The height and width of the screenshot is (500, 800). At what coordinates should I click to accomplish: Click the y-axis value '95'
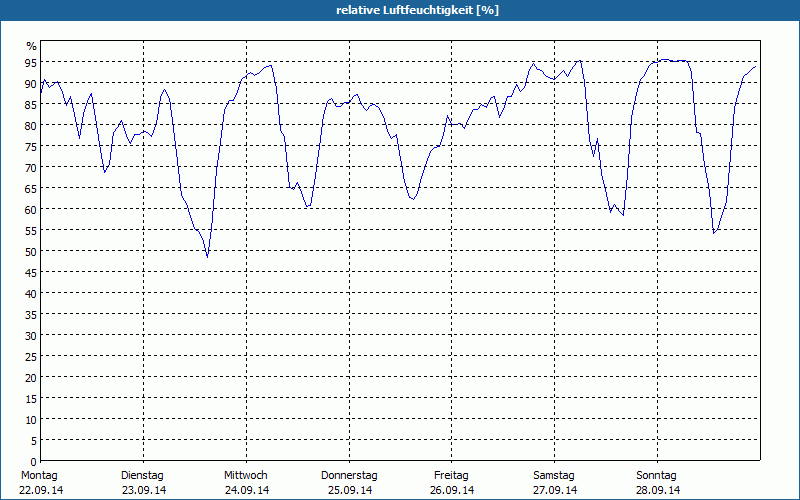[31, 63]
